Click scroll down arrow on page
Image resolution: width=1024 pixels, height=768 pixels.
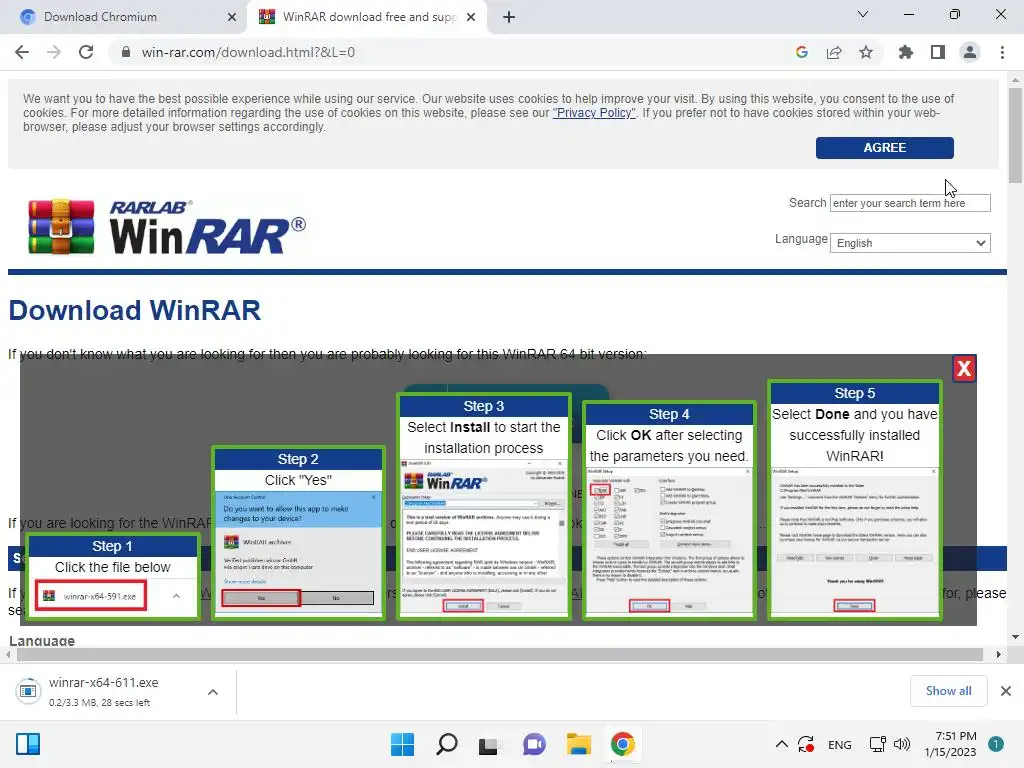[x=1015, y=637]
